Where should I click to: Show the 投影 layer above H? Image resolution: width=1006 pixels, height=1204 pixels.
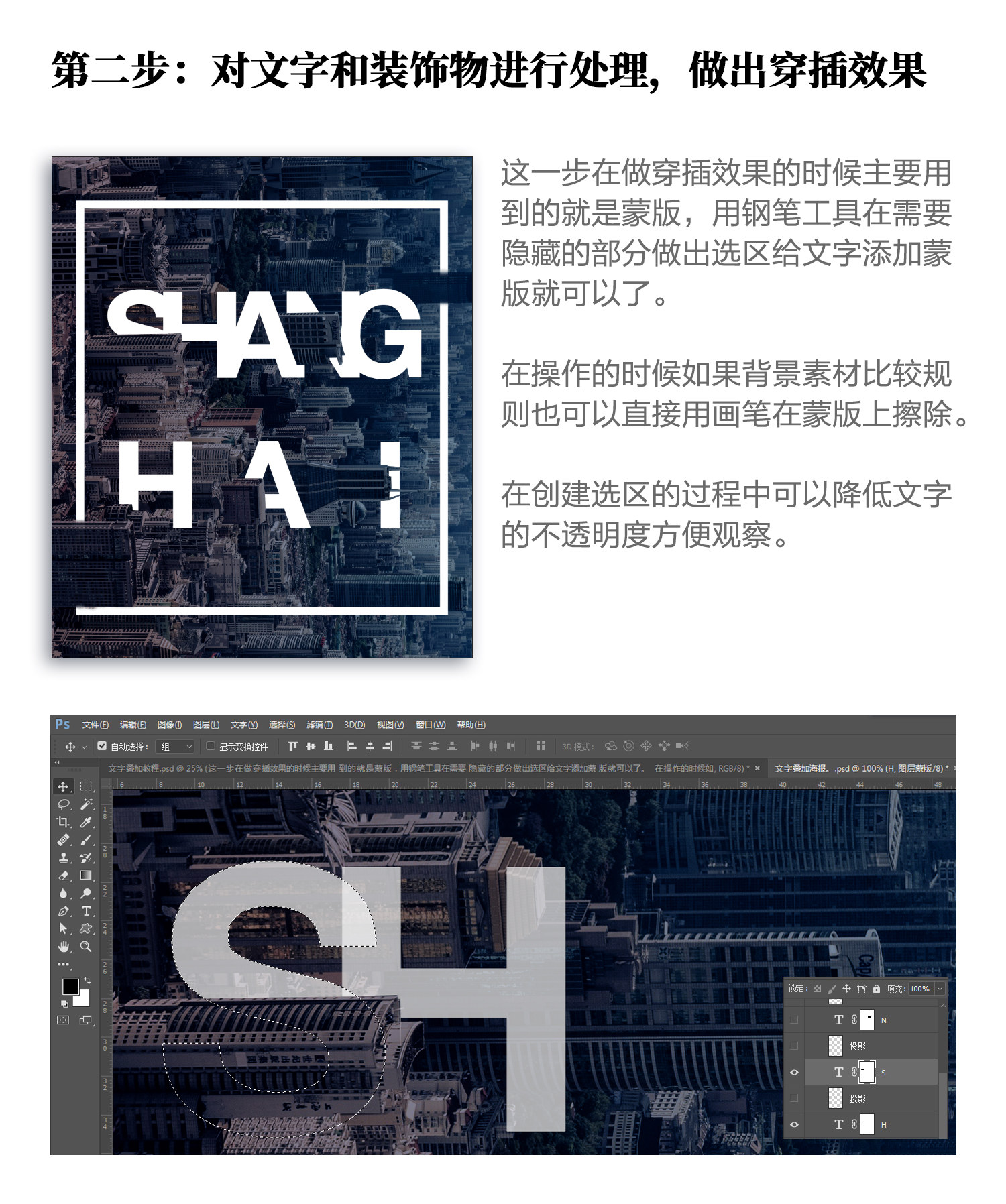click(795, 1099)
